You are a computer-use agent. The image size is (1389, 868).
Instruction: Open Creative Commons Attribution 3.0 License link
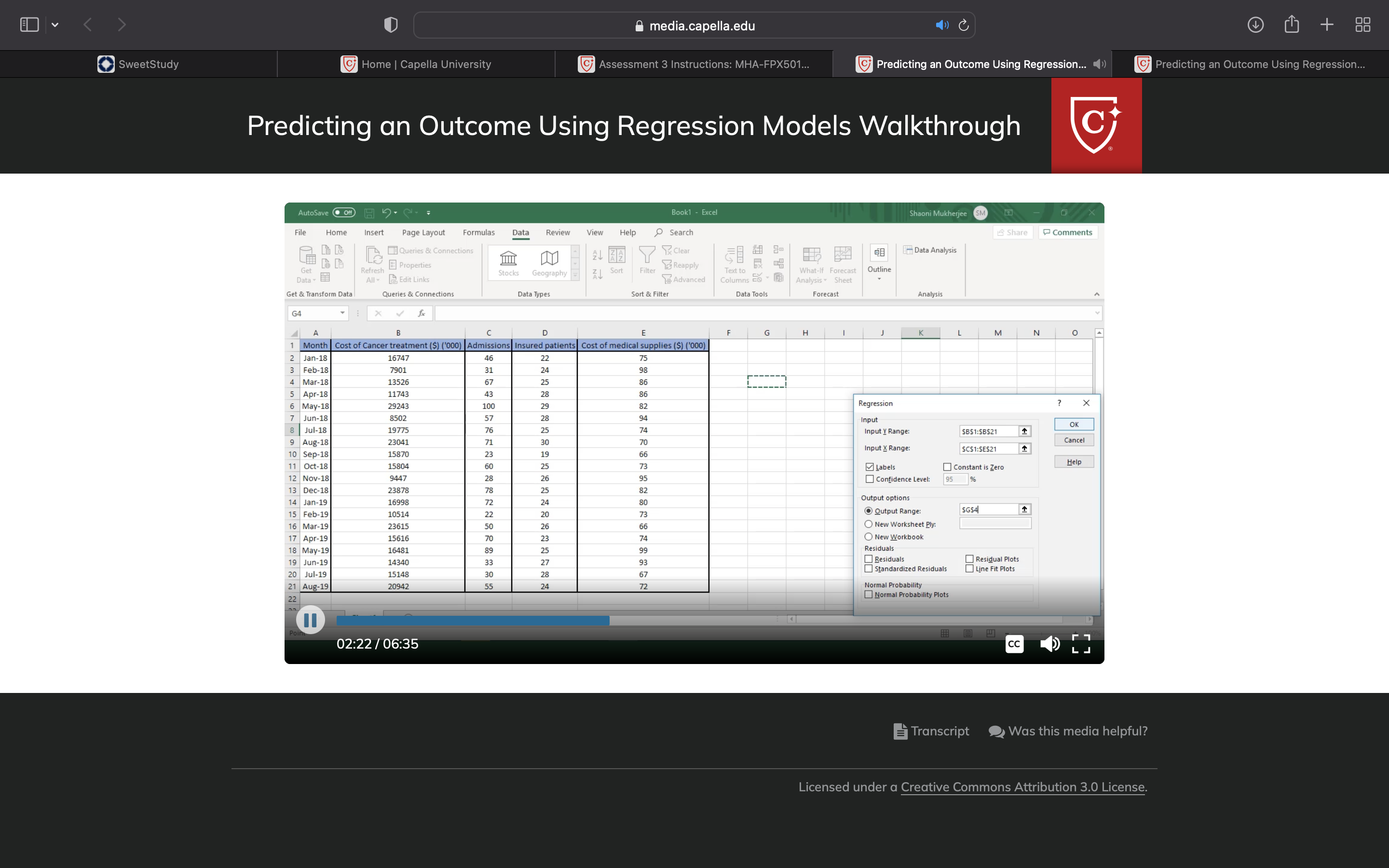(1023, 787)
